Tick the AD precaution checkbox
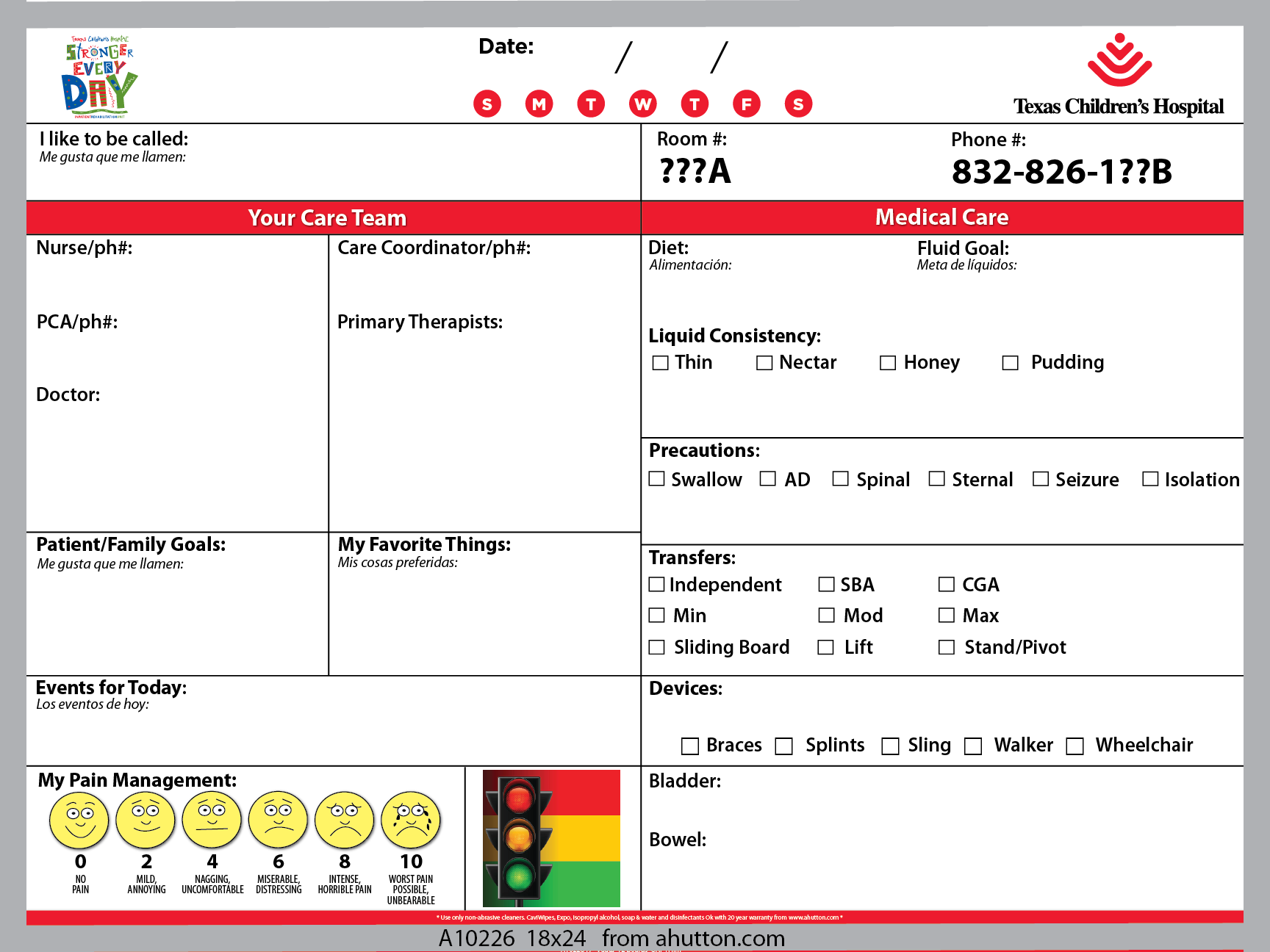 (x=768, y=479)
